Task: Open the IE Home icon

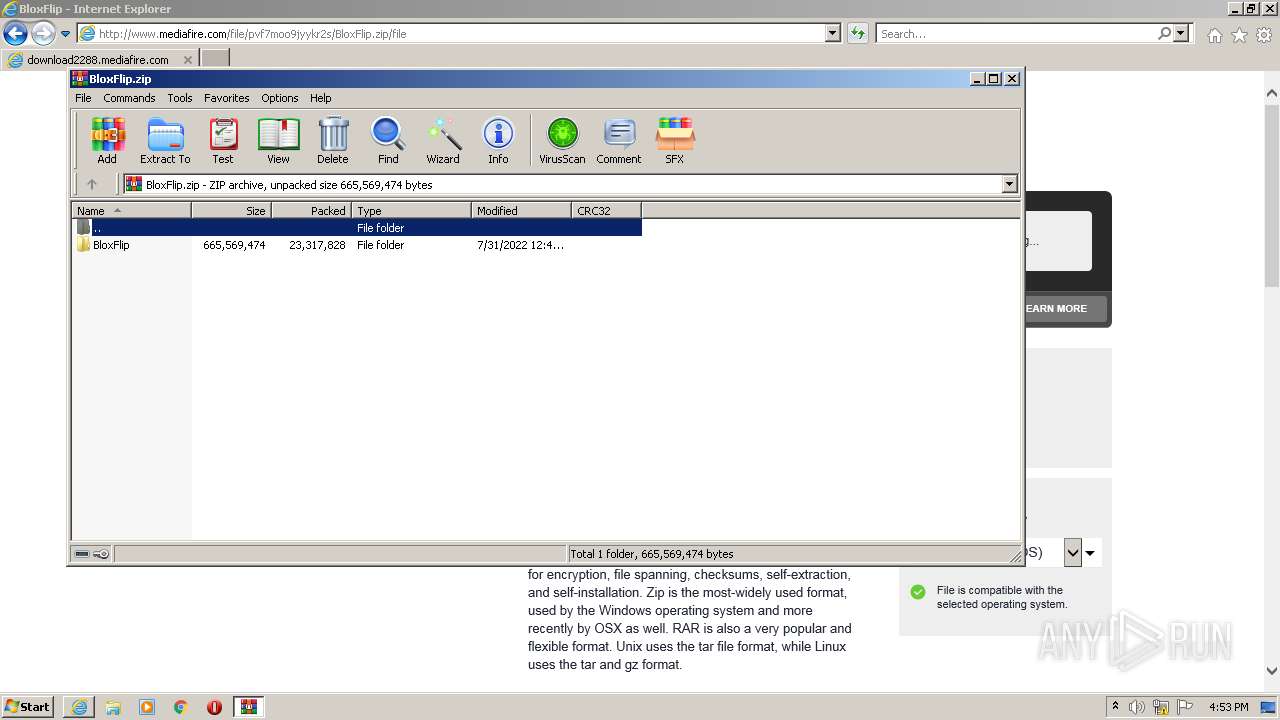Action: [1214, 35]
